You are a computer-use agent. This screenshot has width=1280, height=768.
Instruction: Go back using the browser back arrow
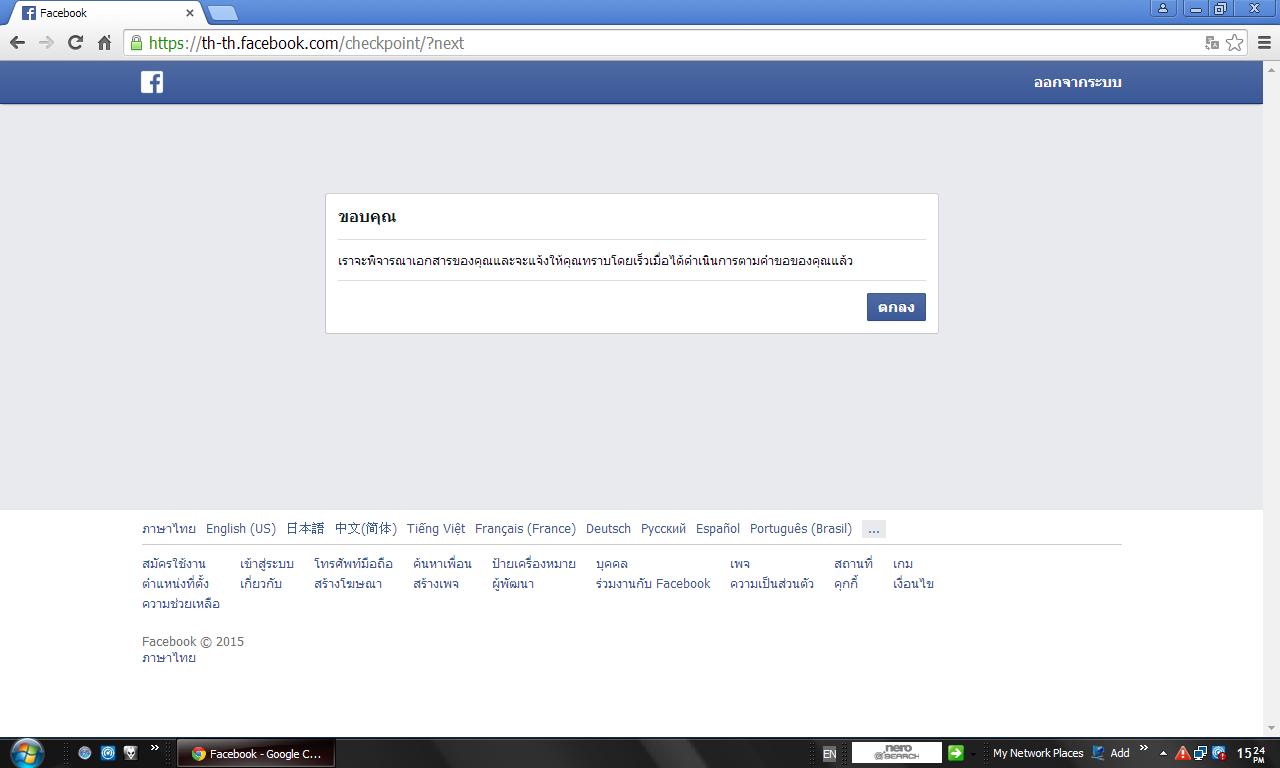pyautogui.click(x=17, y=43)
